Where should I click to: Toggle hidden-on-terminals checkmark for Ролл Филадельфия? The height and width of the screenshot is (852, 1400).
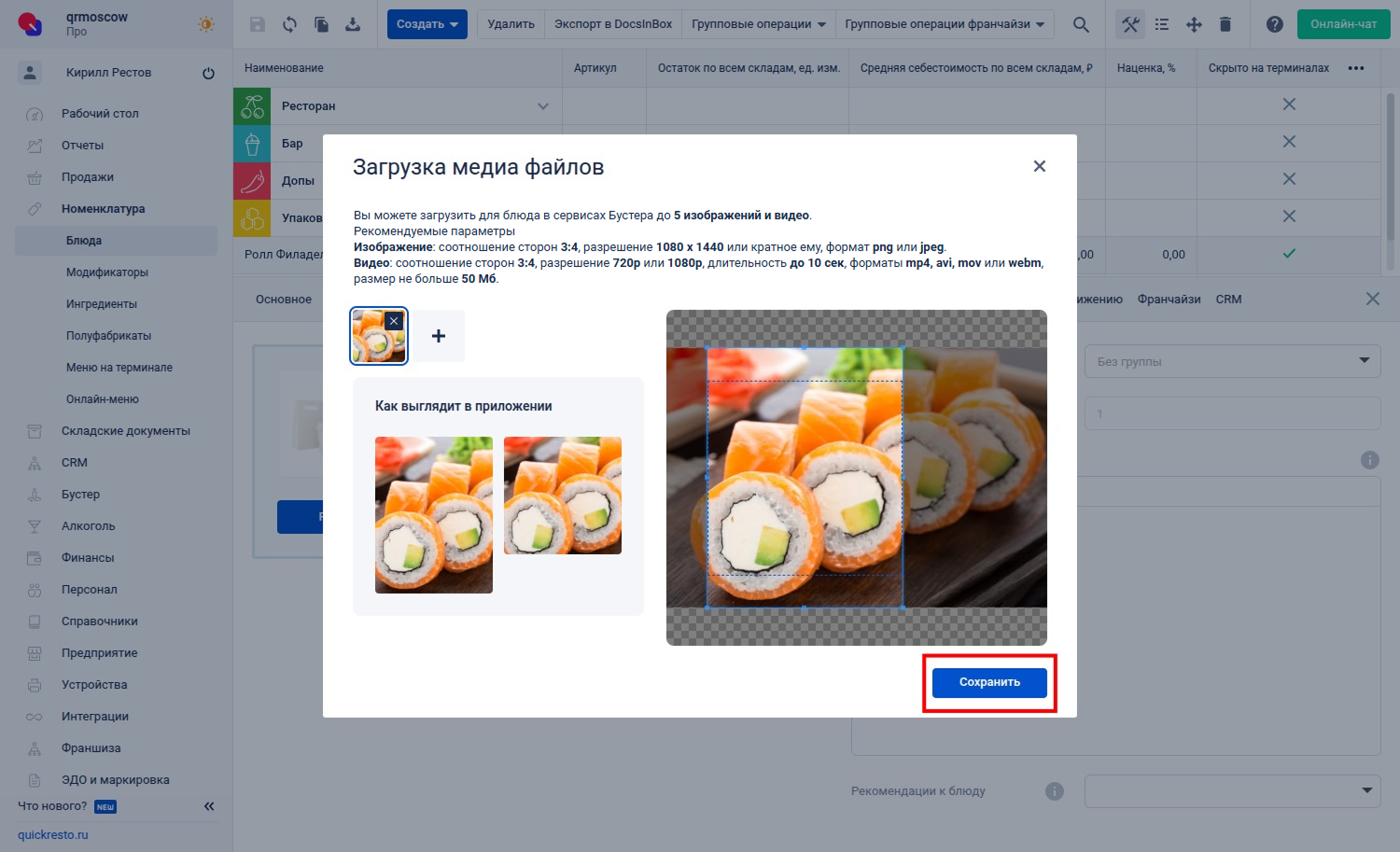(1289, 254)
